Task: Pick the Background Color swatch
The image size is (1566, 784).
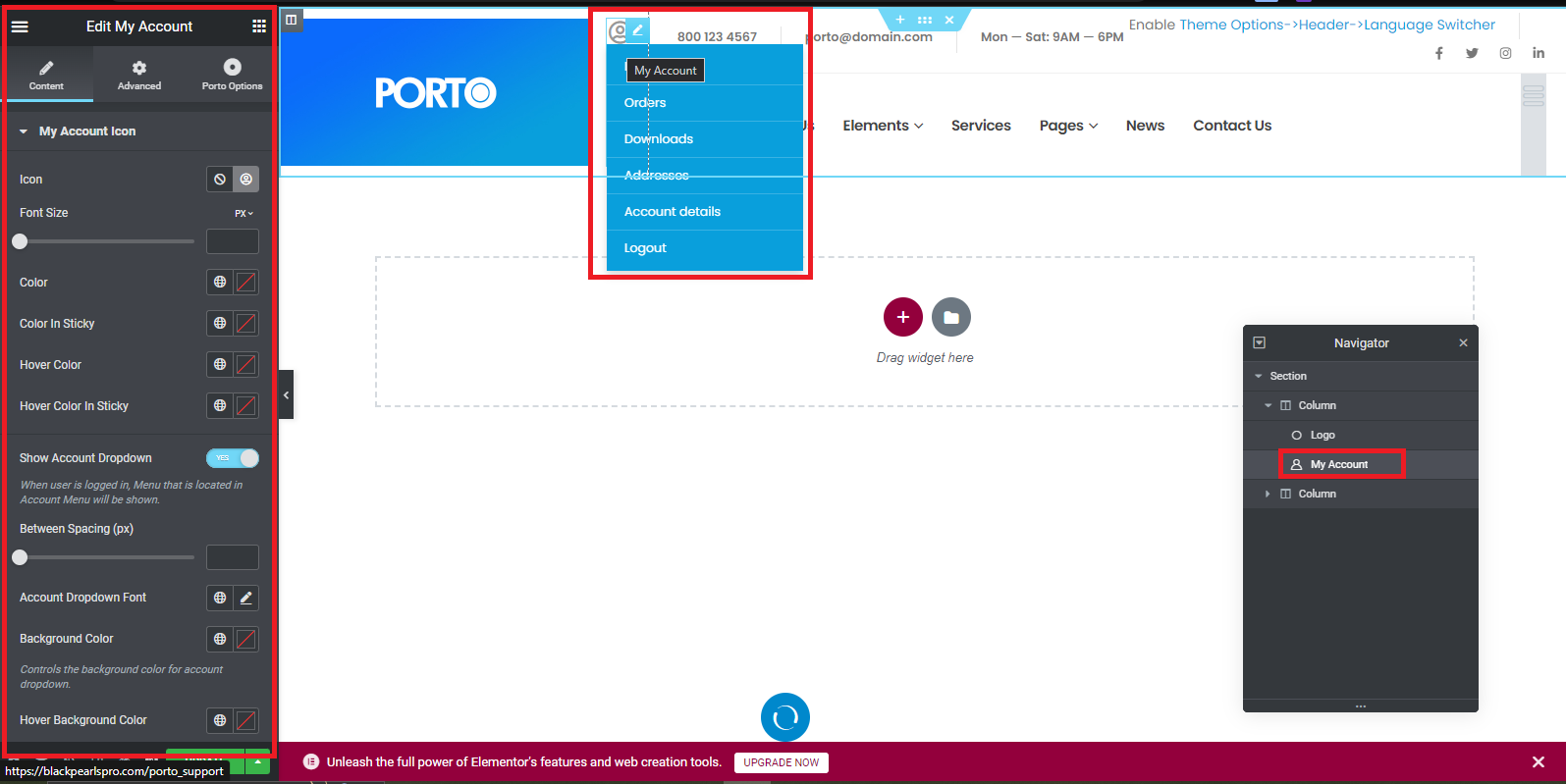Action: tap(246, 639)
